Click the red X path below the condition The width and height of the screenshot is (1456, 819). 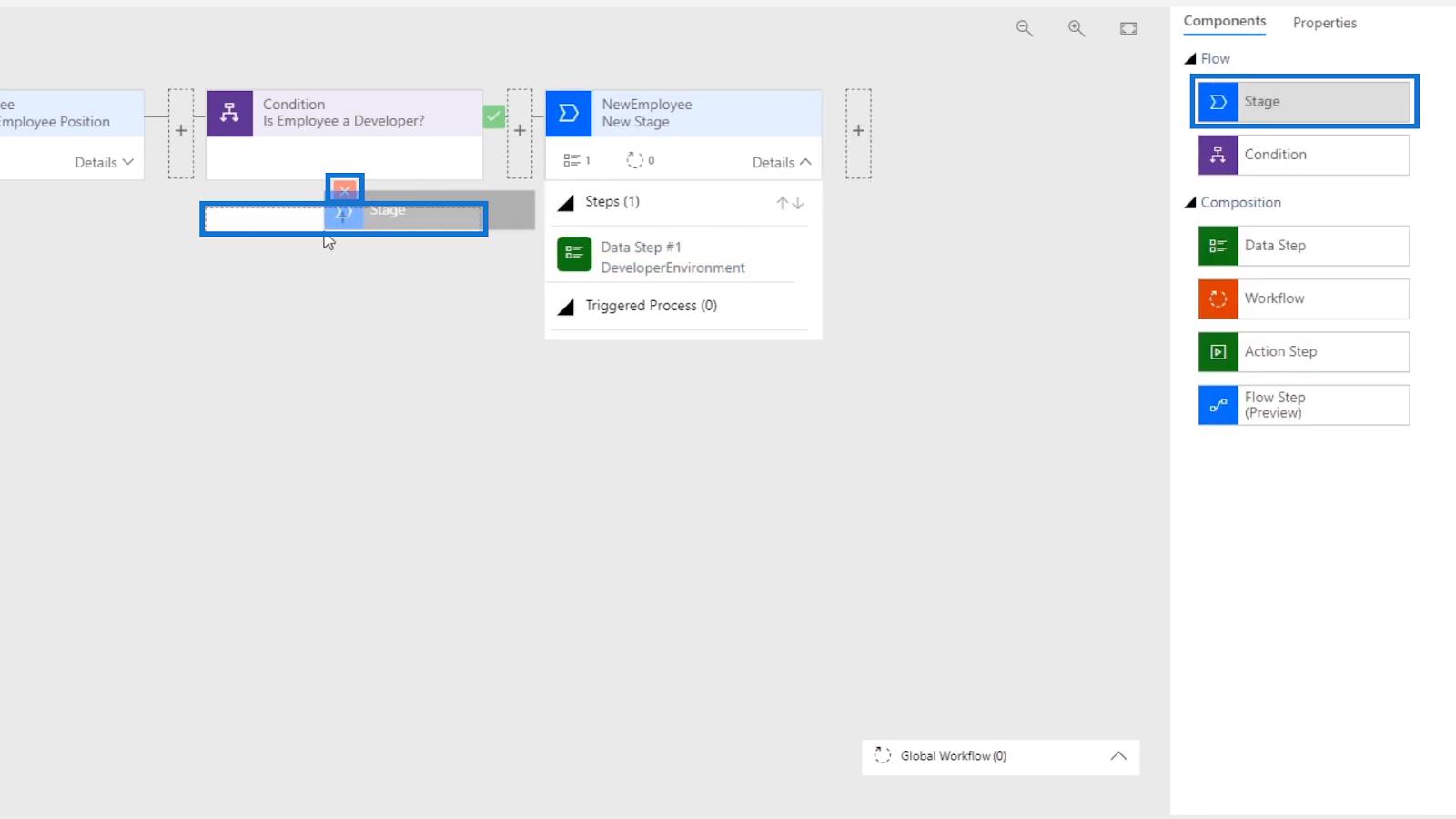[344, 189]
